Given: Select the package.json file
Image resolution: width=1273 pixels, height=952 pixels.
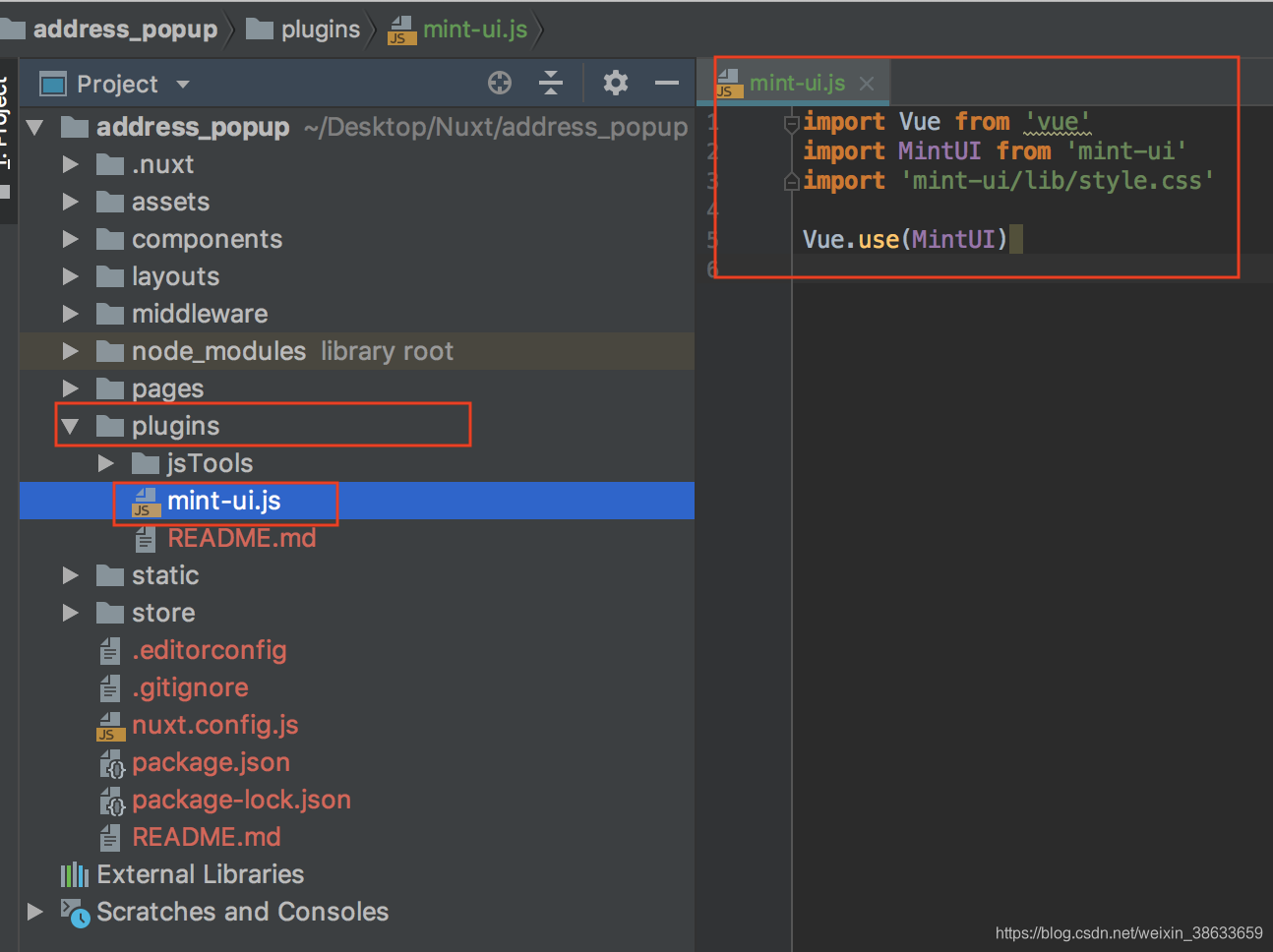Looking at the screenshot, I should point(211,762).
